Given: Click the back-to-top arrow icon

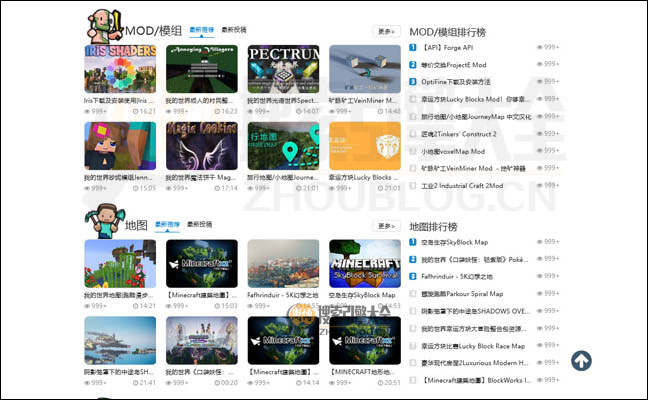Looking at the screenshot, I should (x=581, y=361).
